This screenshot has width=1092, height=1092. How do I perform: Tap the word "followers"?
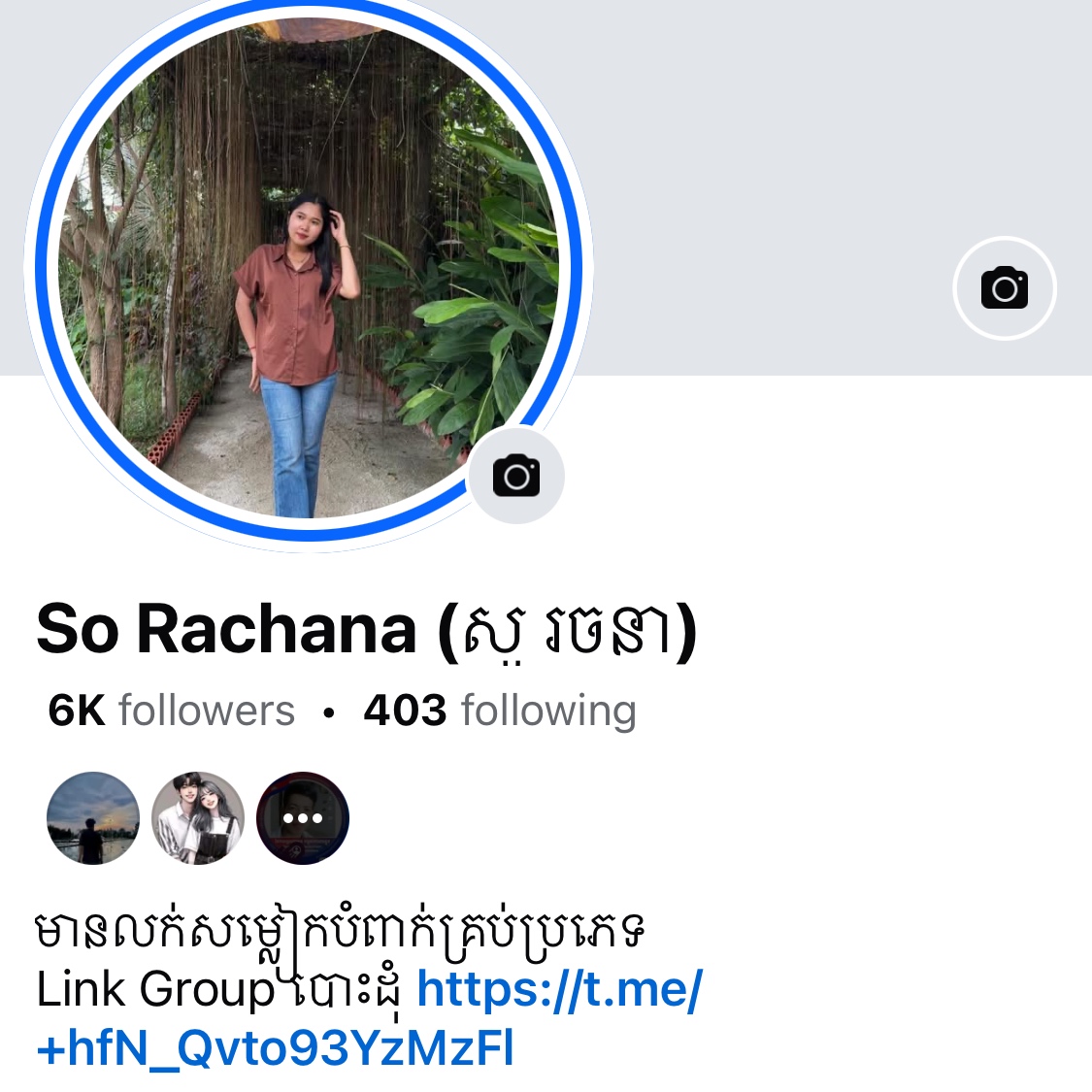[207, 711]
